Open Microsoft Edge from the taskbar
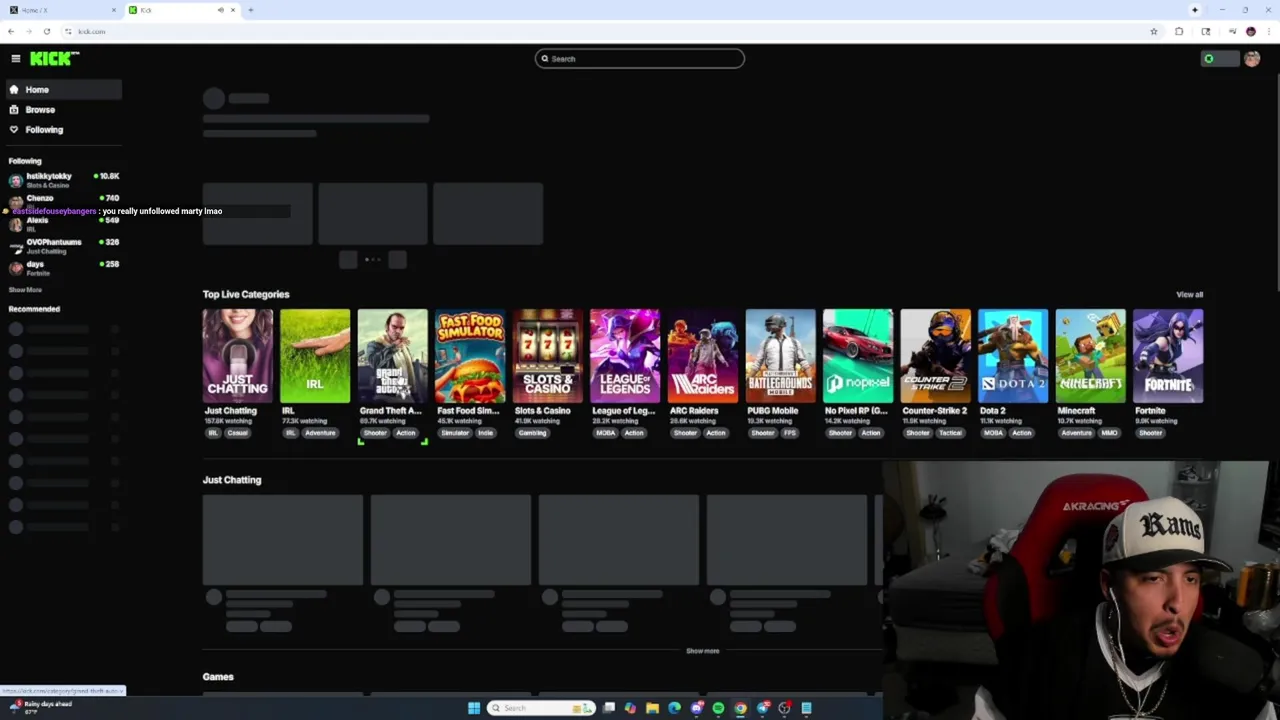Screen dimensions: 1280x720 coord(674,708)
